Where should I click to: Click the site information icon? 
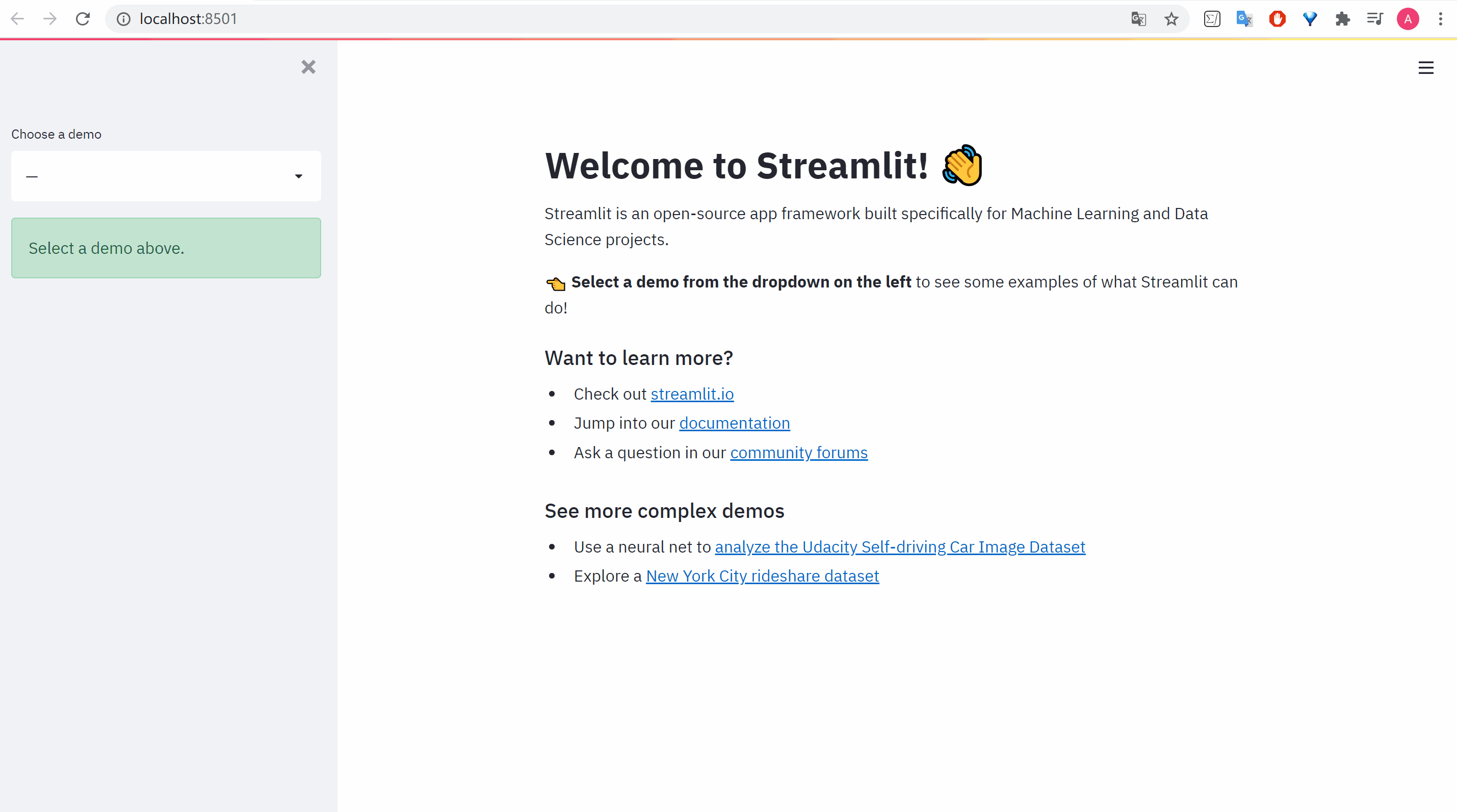coord(123,19)
